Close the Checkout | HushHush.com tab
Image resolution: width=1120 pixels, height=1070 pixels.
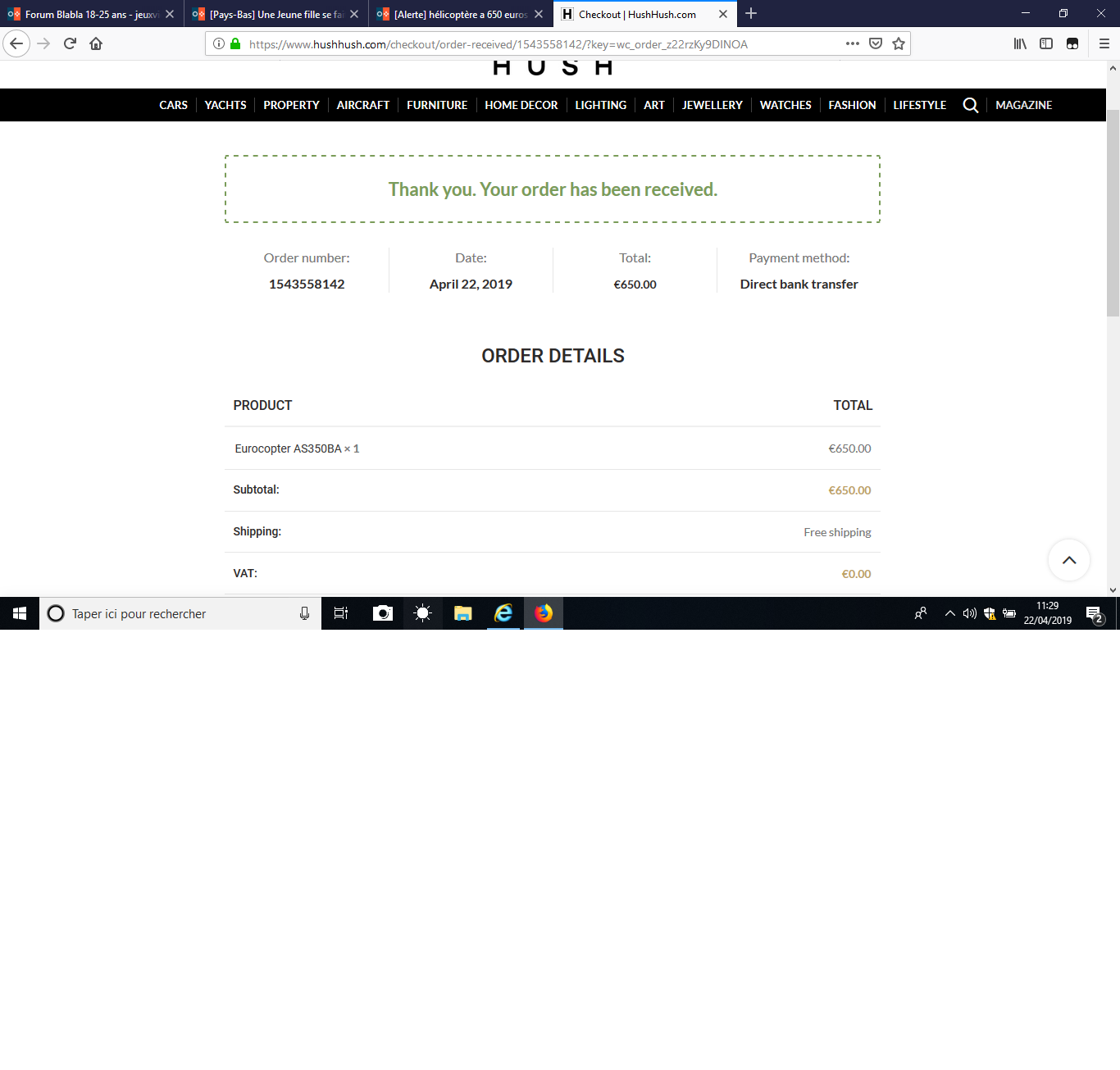tap(723, 14)
